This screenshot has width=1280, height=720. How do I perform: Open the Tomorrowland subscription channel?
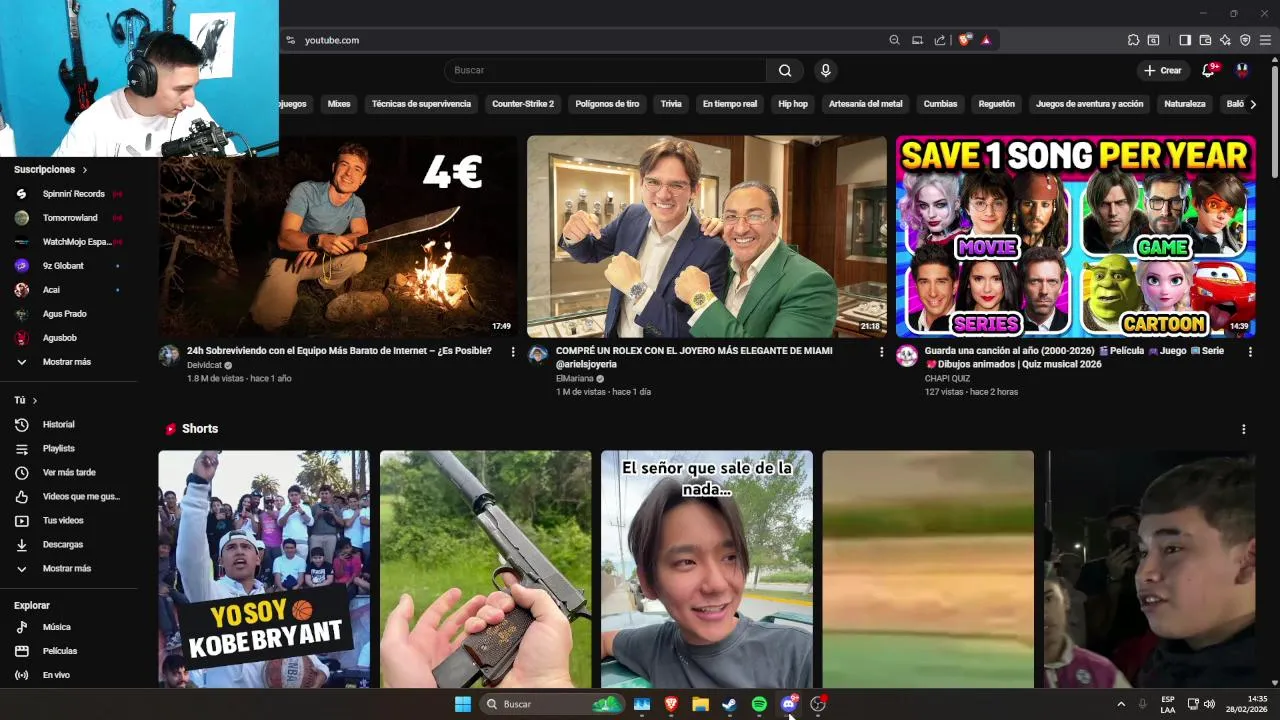(x=69, y=218)
